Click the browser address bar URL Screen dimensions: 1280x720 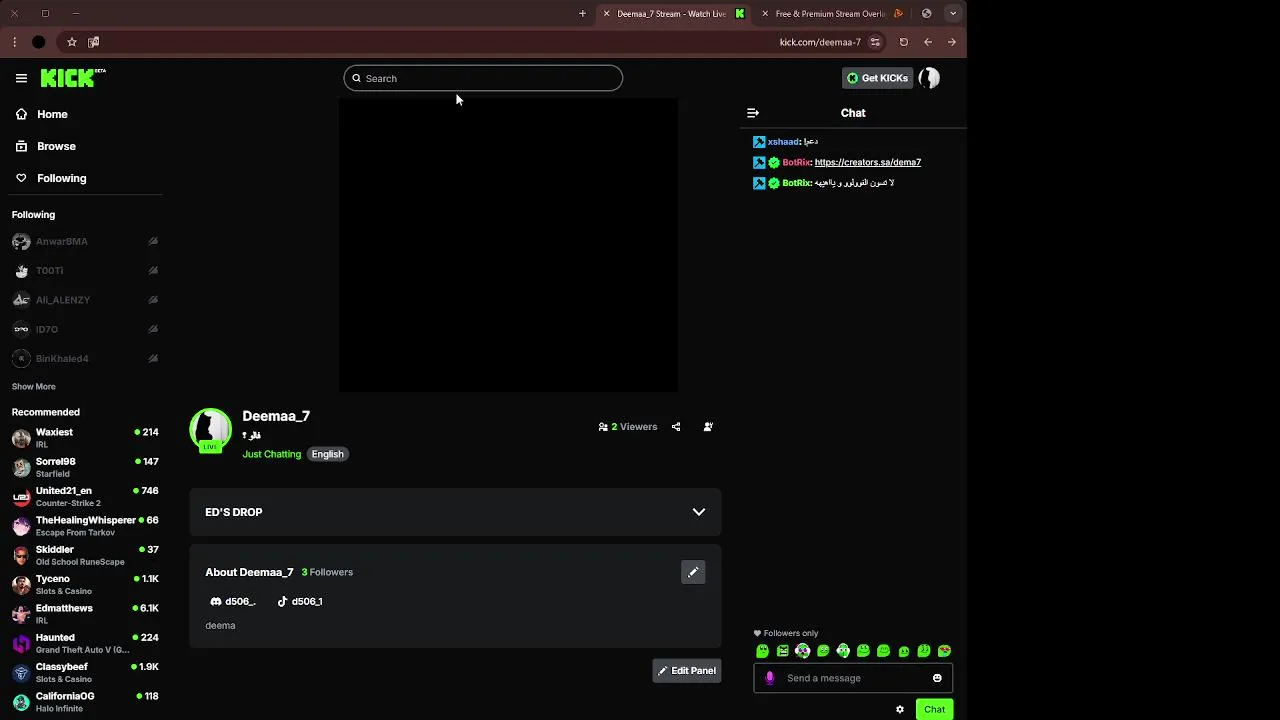click(820, 42)
